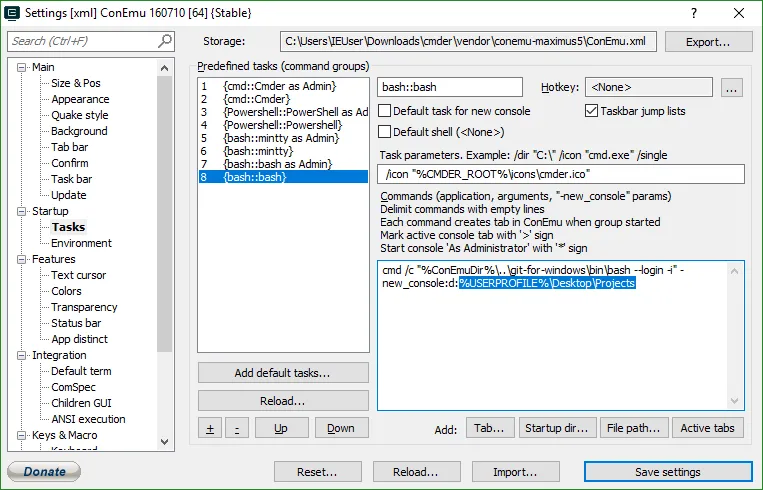Image resolution: width=763 pixels, height=490 pixels.
Task: Collapse the Startup tree node
Action: click(x=23, y=211)
